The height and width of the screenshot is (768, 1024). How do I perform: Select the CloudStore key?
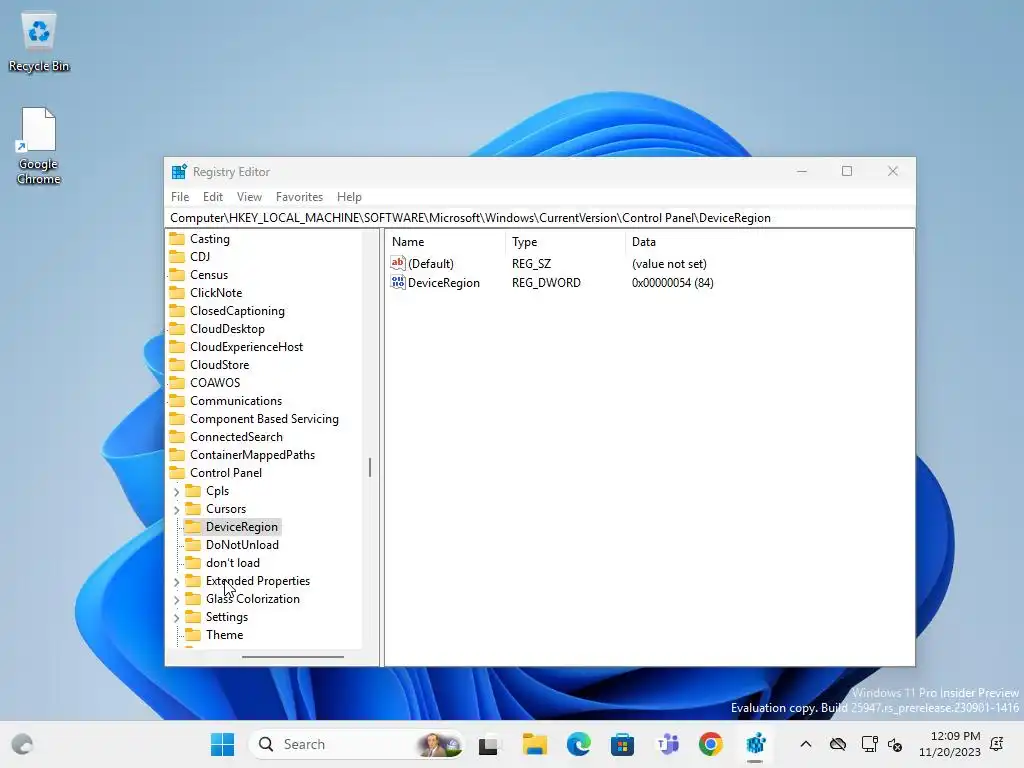click(x=219, y=364)
